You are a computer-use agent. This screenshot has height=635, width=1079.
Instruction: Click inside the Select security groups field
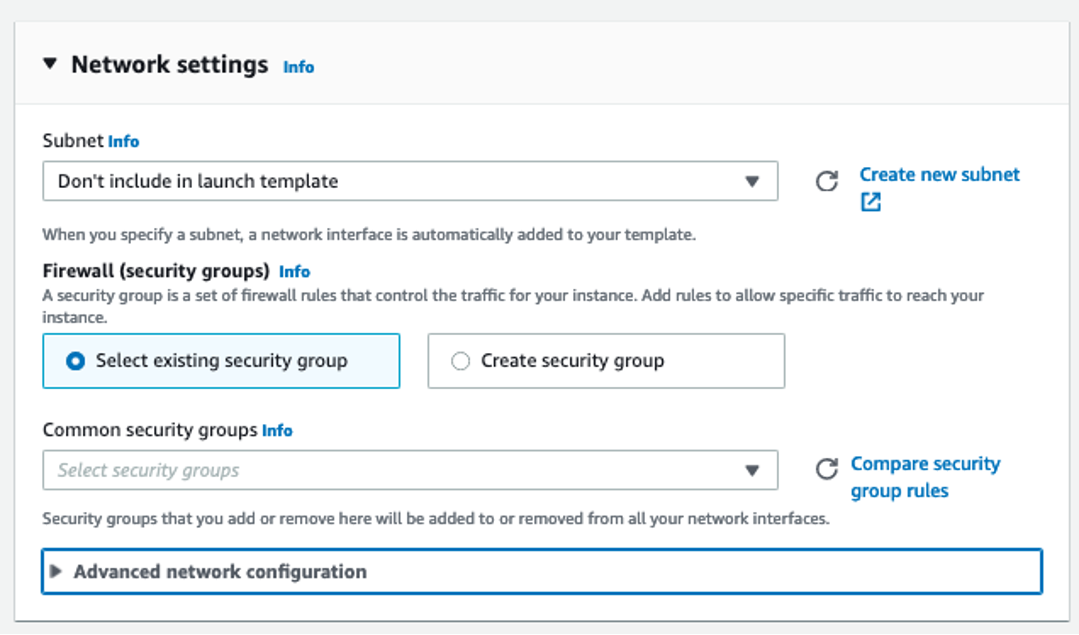tap(300, 468)
